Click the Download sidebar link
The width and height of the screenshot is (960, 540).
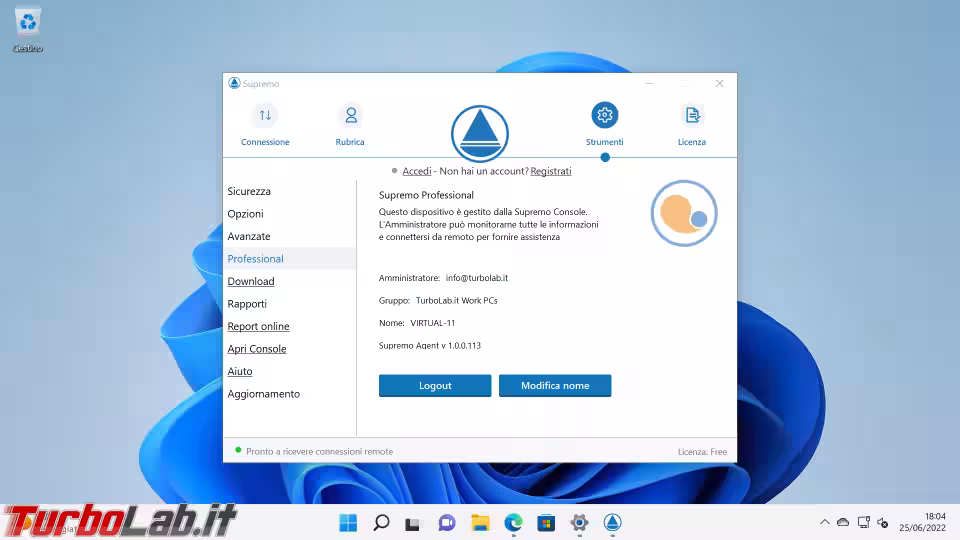coord(251,281)
